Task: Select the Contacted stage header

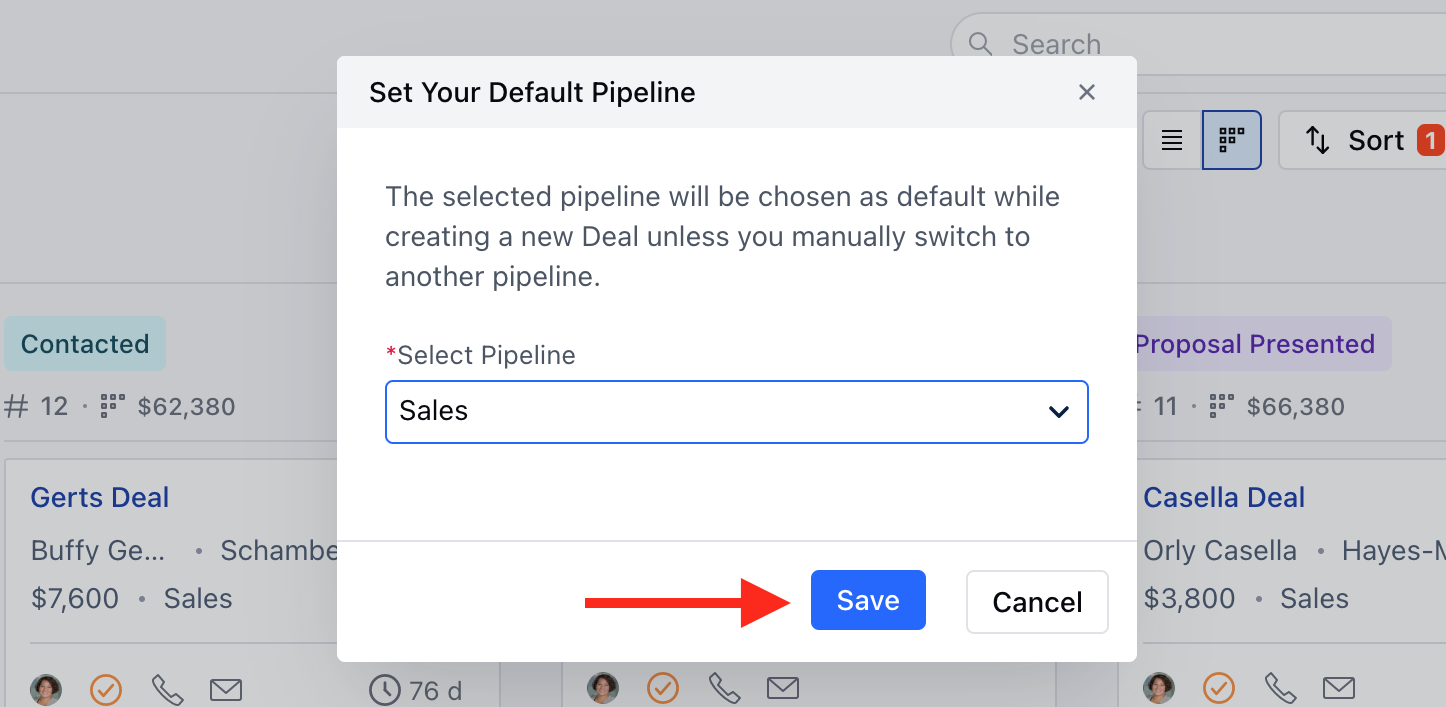Action: click(84, 343)
